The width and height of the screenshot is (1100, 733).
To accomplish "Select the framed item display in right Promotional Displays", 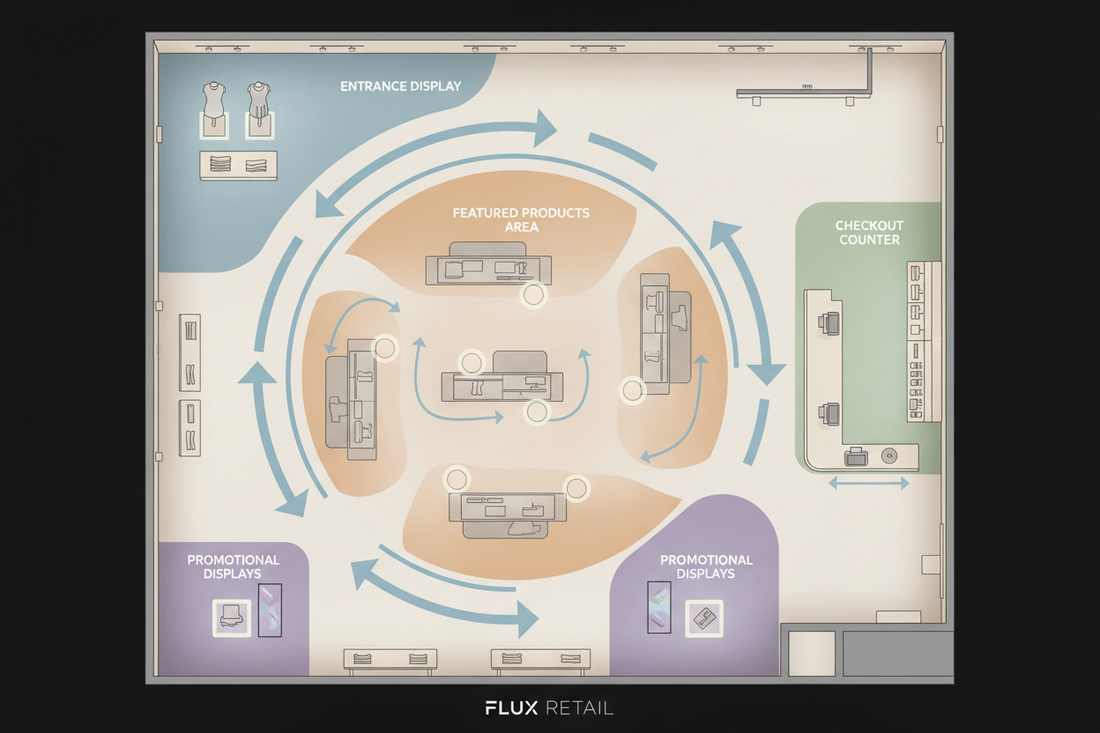I will click(x=704, y=618).
